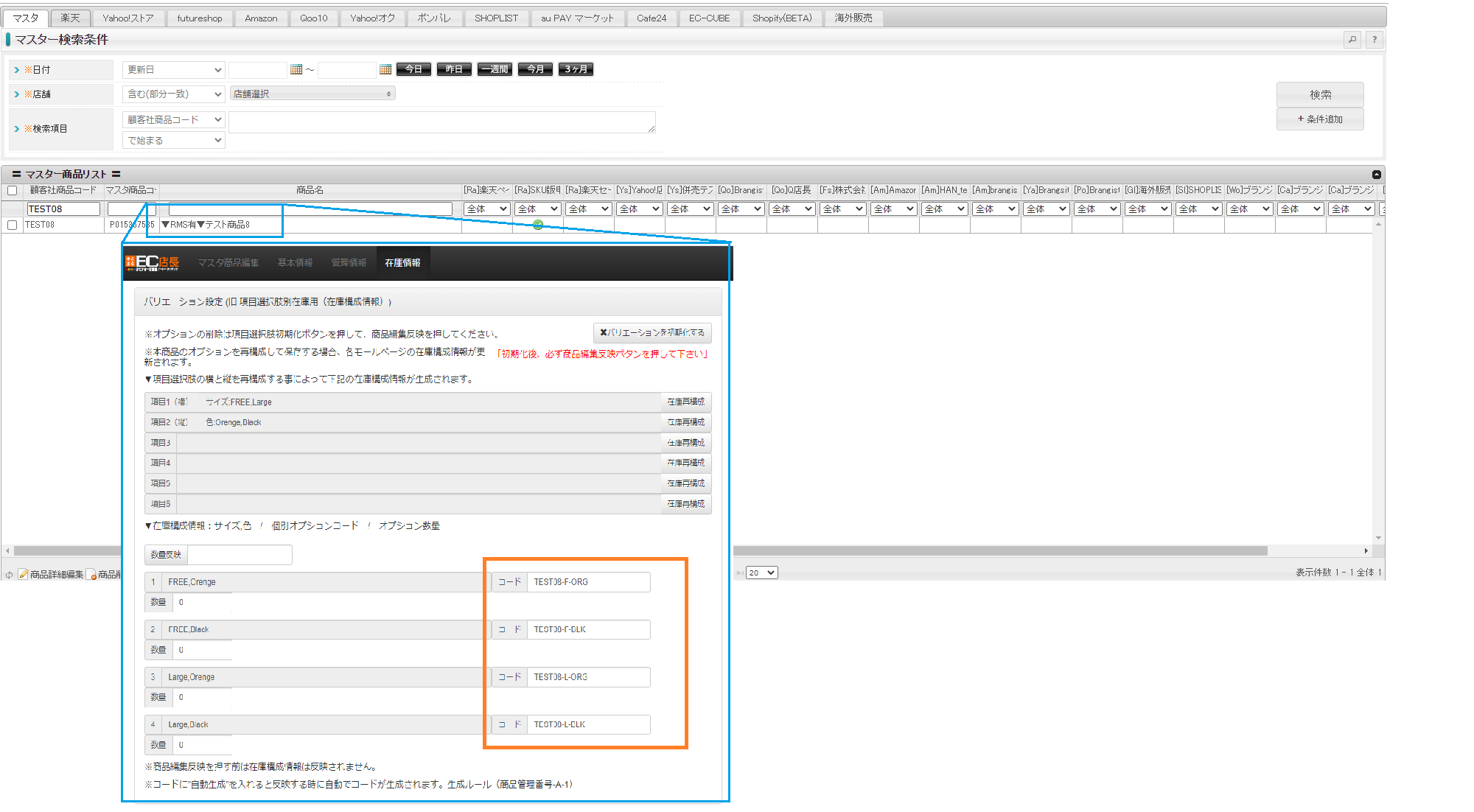Click 在庫再構成 for 項目2 row
The image size is (1474, 812).
point(685,423)
